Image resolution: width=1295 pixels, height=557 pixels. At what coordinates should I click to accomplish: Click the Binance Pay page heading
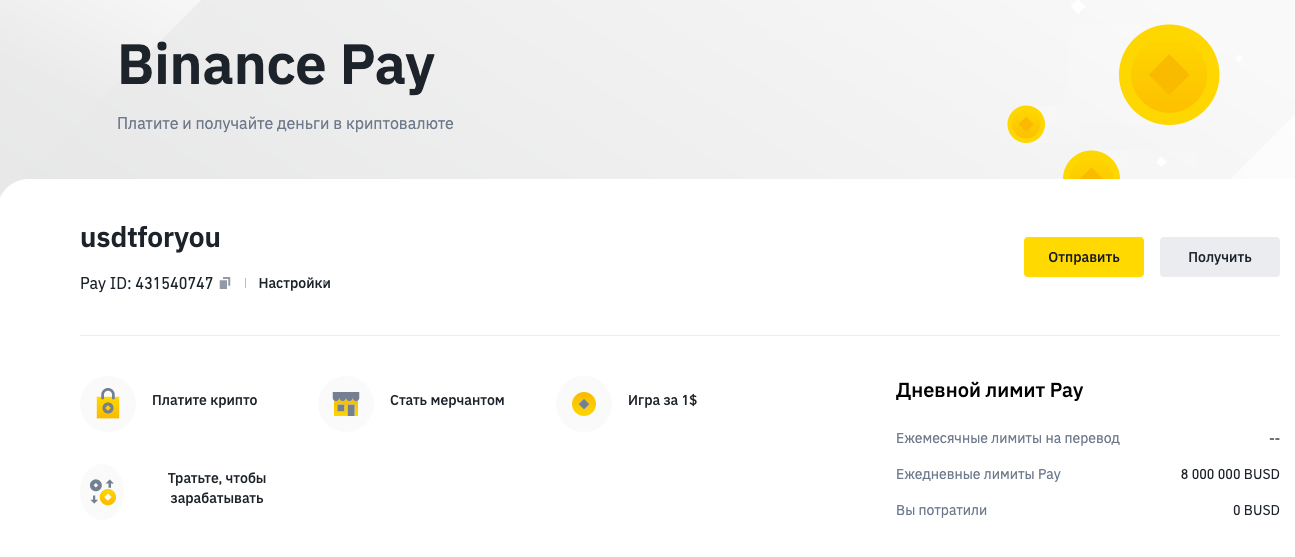(x=276, y=66)
